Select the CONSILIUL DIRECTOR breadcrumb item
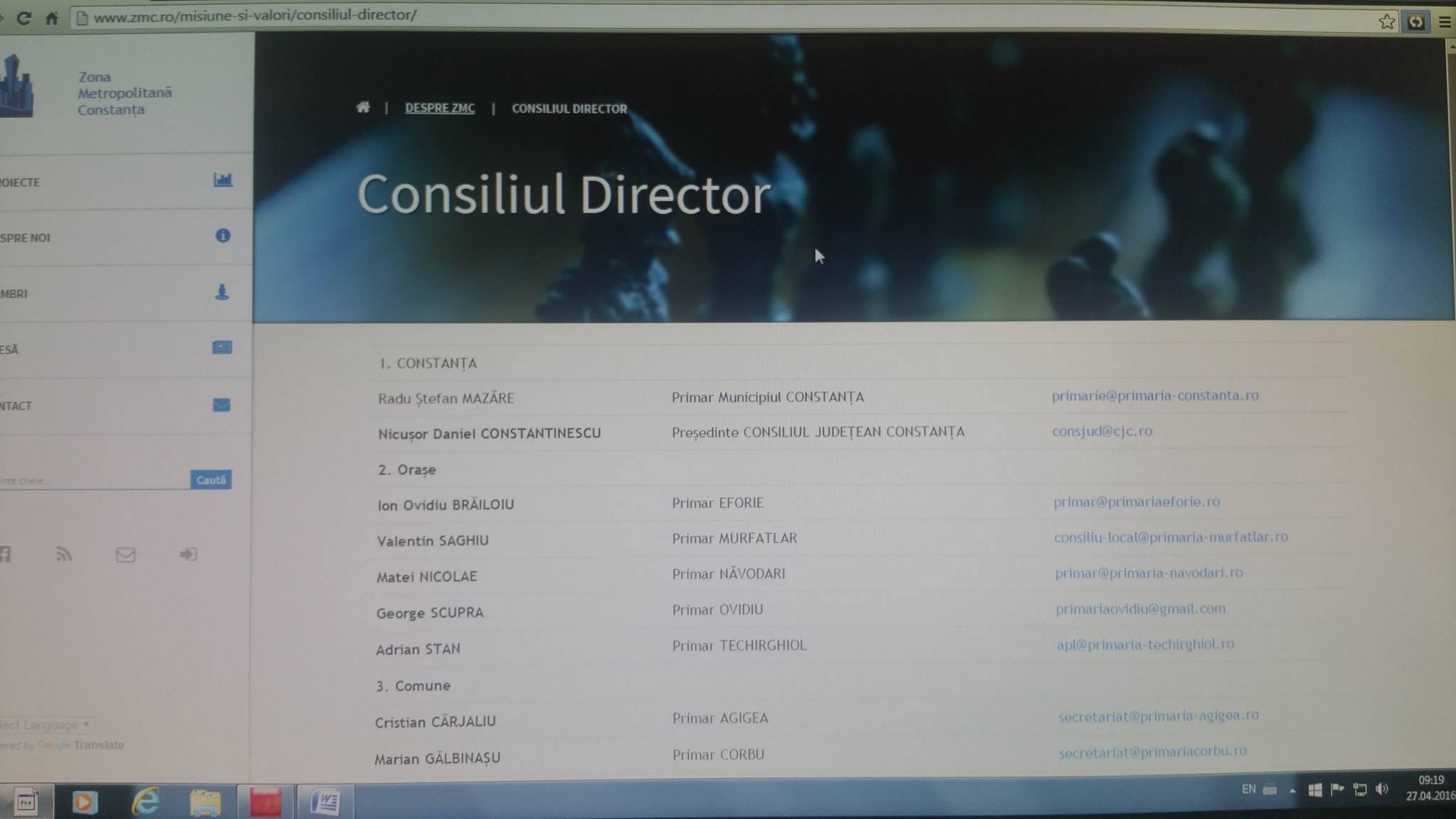 coord(569,109)
